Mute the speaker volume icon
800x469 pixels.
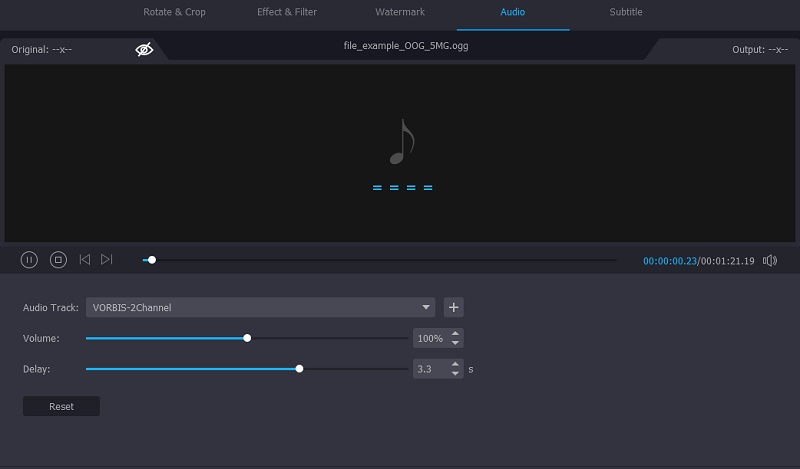[x=769, y=261]
